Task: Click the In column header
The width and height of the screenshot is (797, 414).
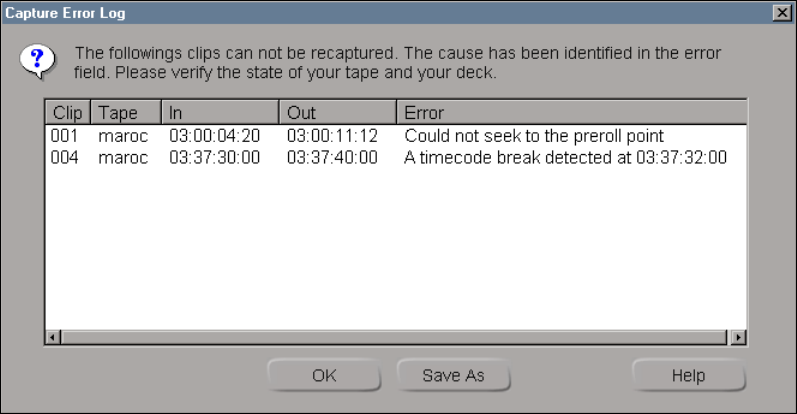Action: [219, 113]
